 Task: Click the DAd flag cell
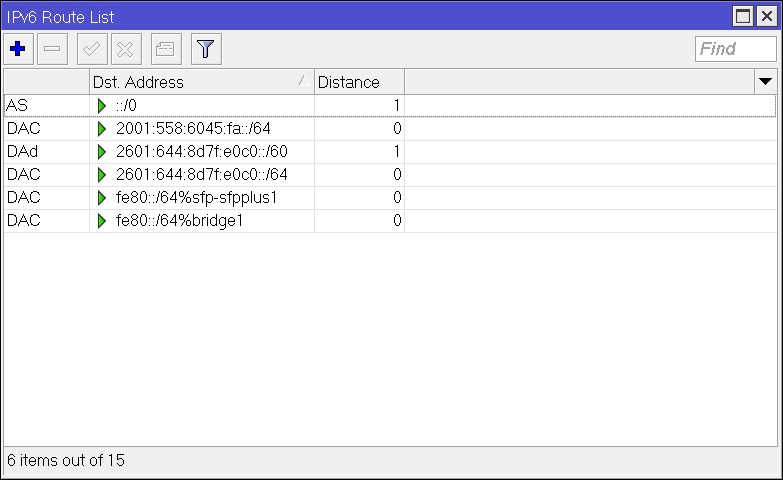pos(46,151)
